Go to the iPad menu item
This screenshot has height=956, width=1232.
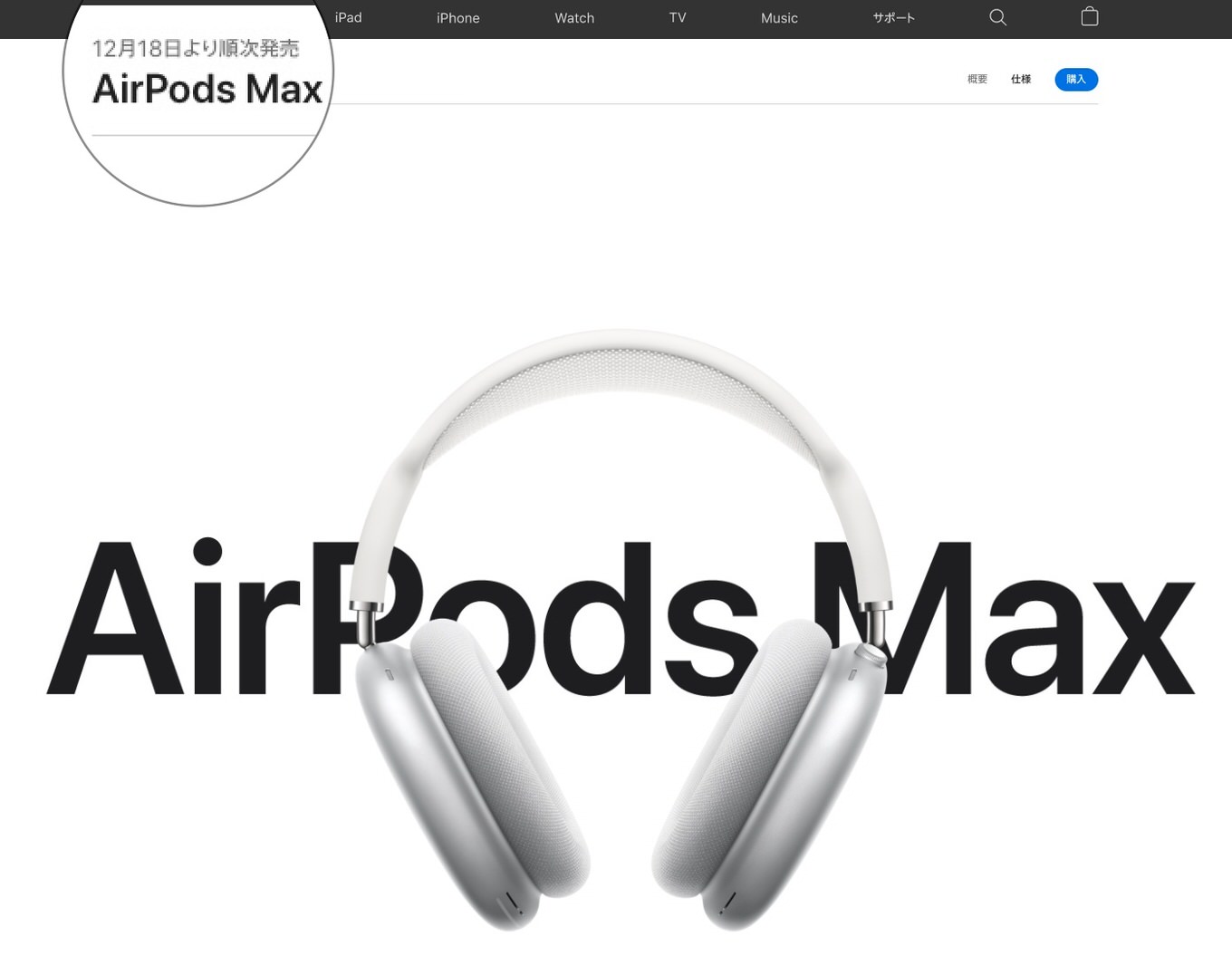pos(348,17)
